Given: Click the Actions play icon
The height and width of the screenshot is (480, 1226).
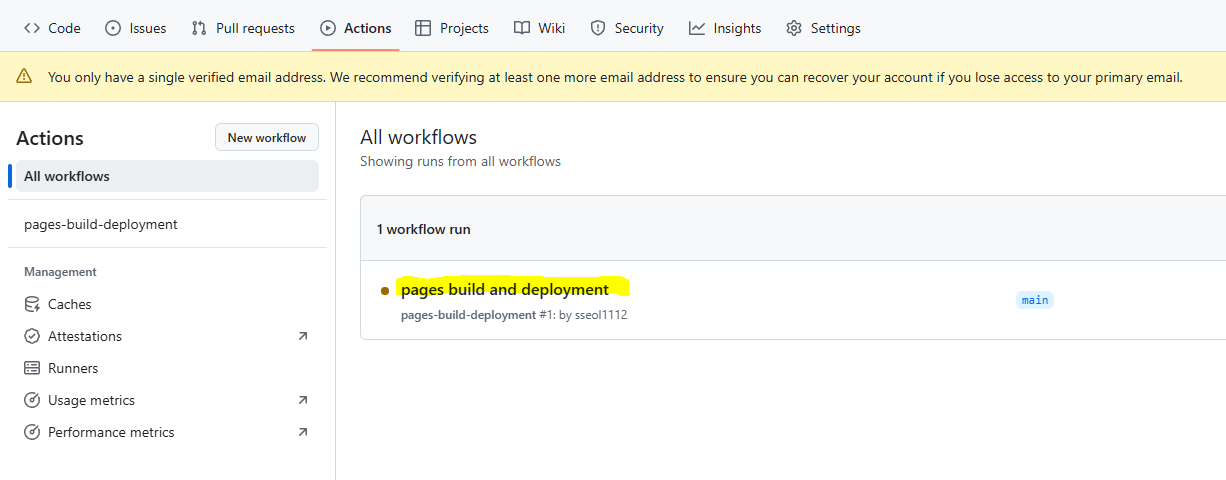Looking at the screenshot, I should click(x=328, y=28).
